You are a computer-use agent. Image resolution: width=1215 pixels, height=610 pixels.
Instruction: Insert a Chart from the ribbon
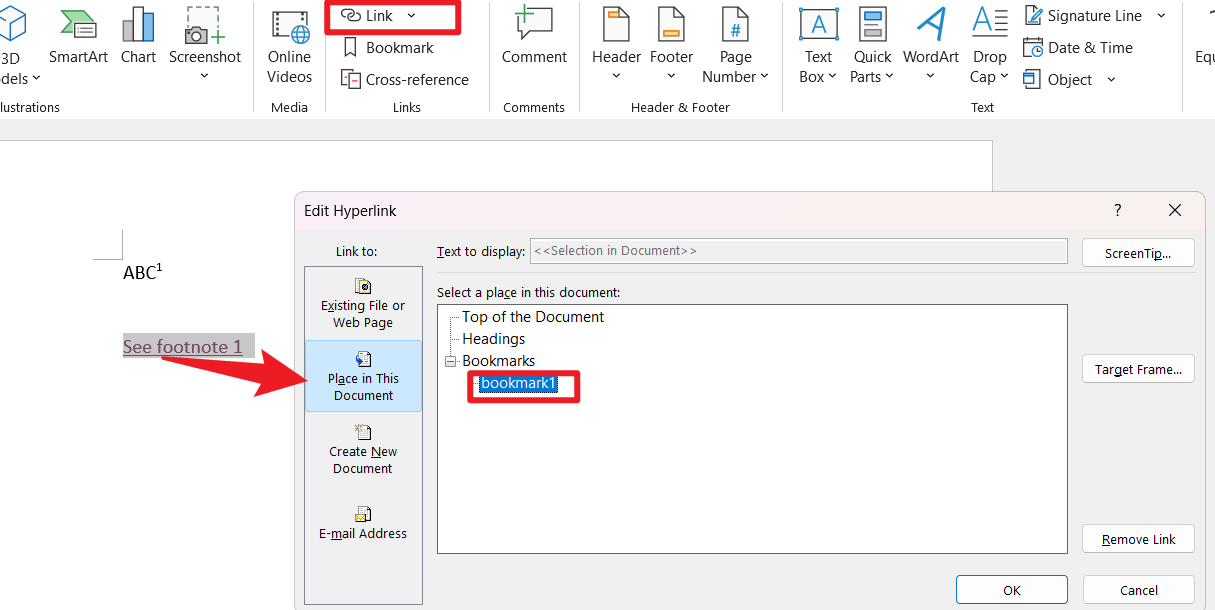[x=138, y=38]
